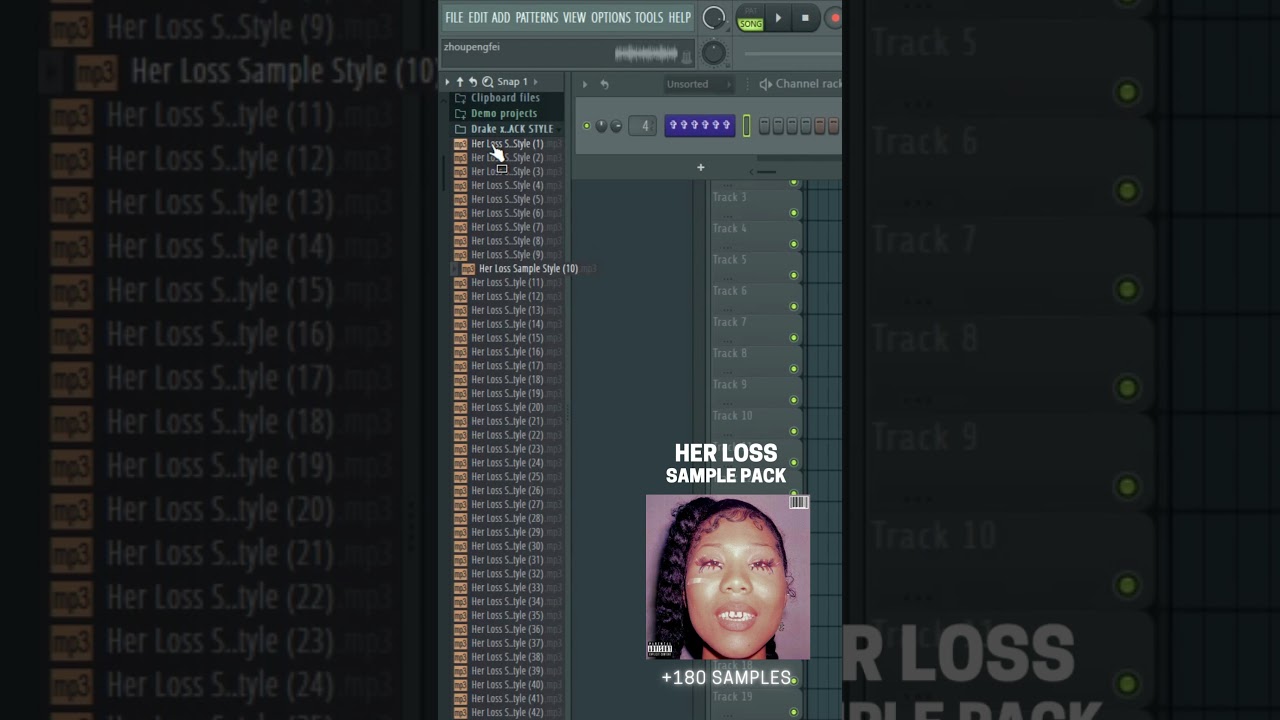Mute Track 8 with its green LED
The height and width of the screenshot is (720, 1280).
pos(794,369)
